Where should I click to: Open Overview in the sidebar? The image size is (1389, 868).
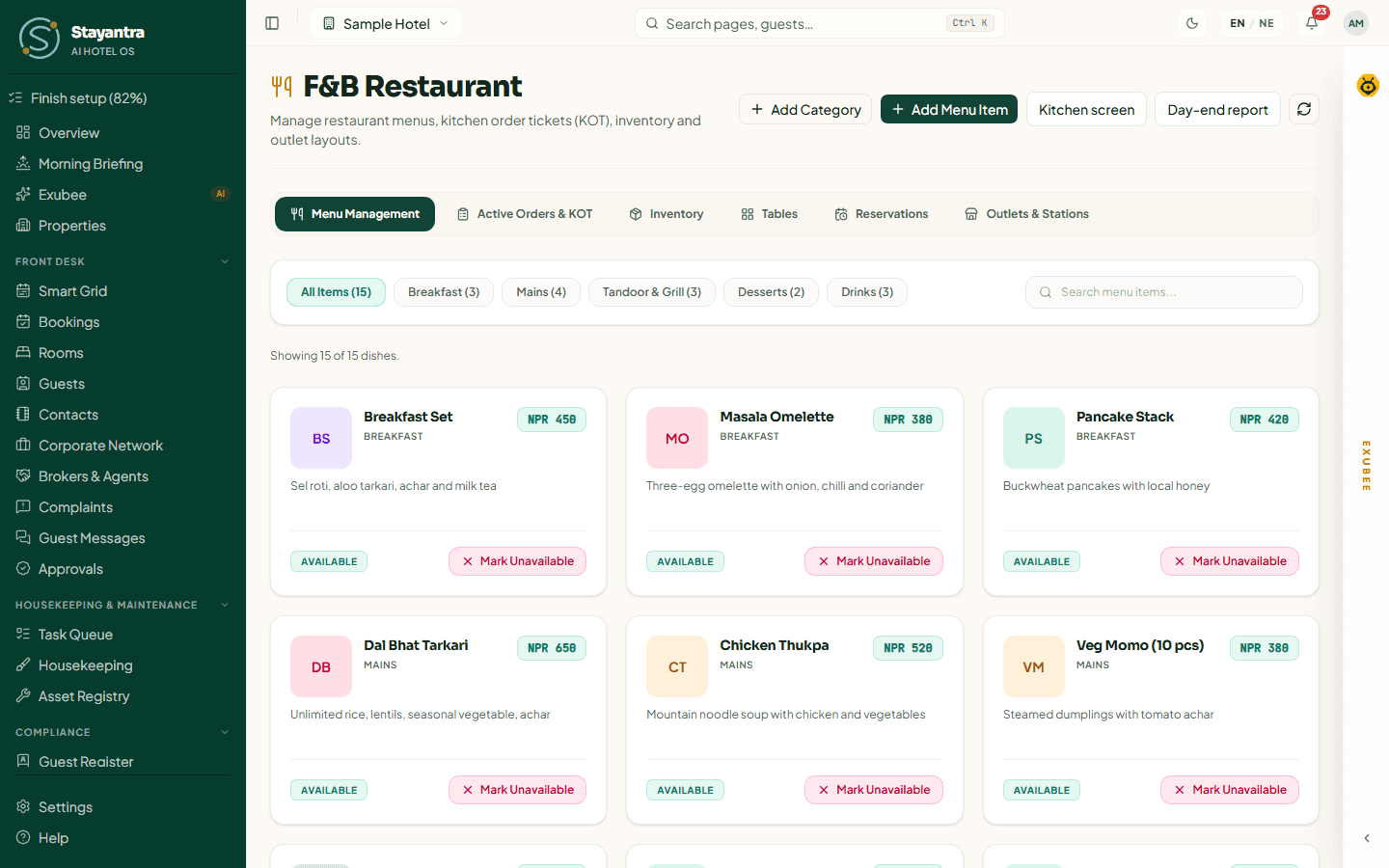123,133
